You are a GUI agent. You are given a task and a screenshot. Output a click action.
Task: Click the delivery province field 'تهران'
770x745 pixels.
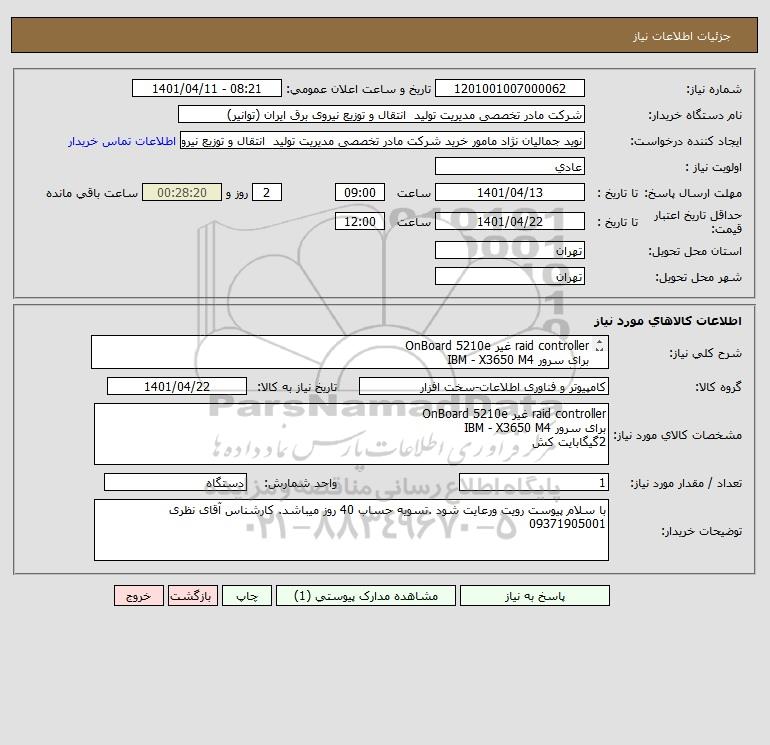click(x=510, y=250)
